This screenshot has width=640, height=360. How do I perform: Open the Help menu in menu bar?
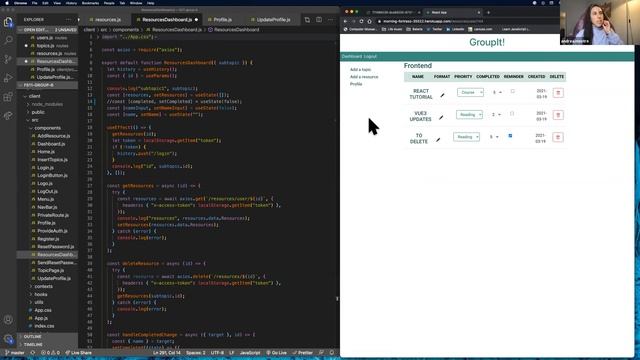[x=151, y=3]
